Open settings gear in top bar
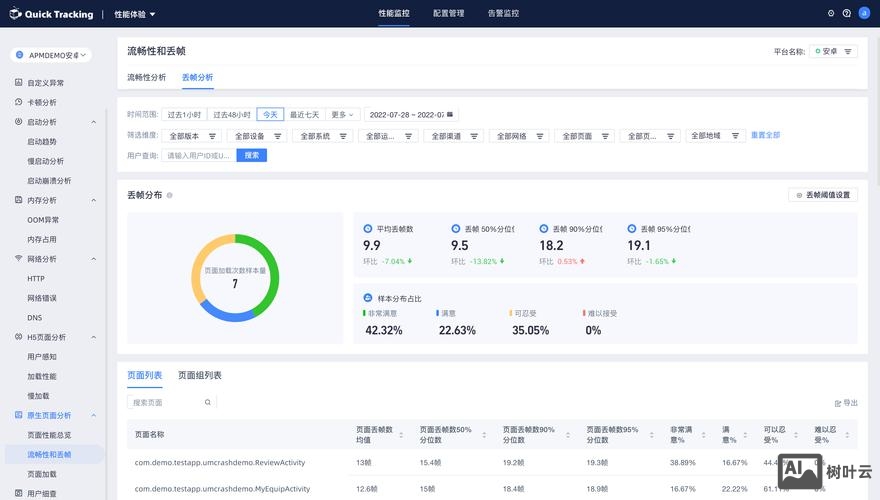 831,14
